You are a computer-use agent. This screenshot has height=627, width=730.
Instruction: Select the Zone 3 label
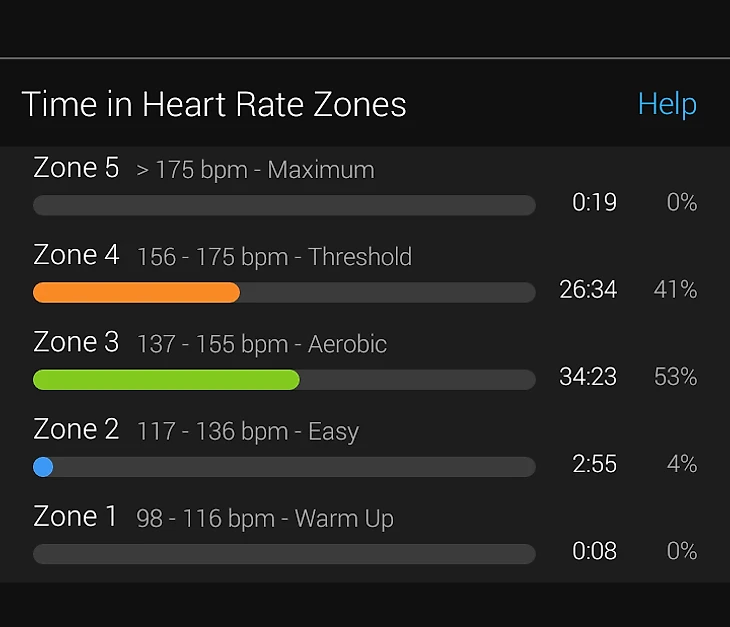click(x=76, y=342)
